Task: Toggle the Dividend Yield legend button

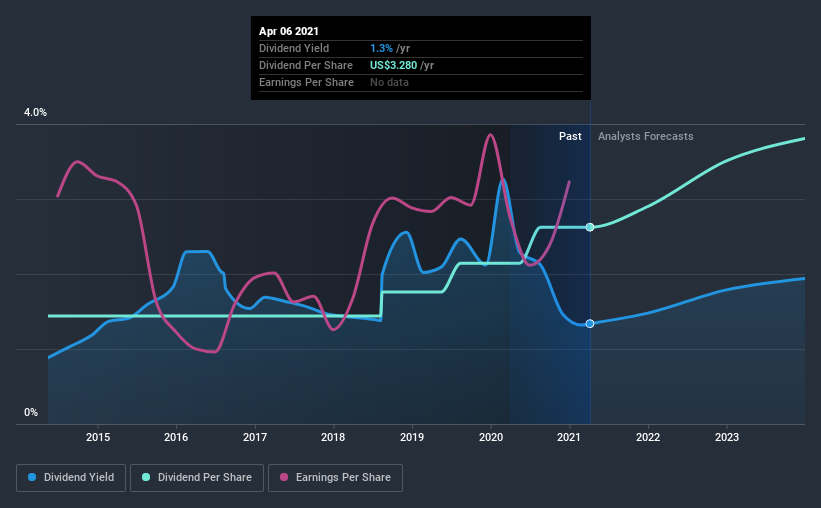Action: click(72, 478)
